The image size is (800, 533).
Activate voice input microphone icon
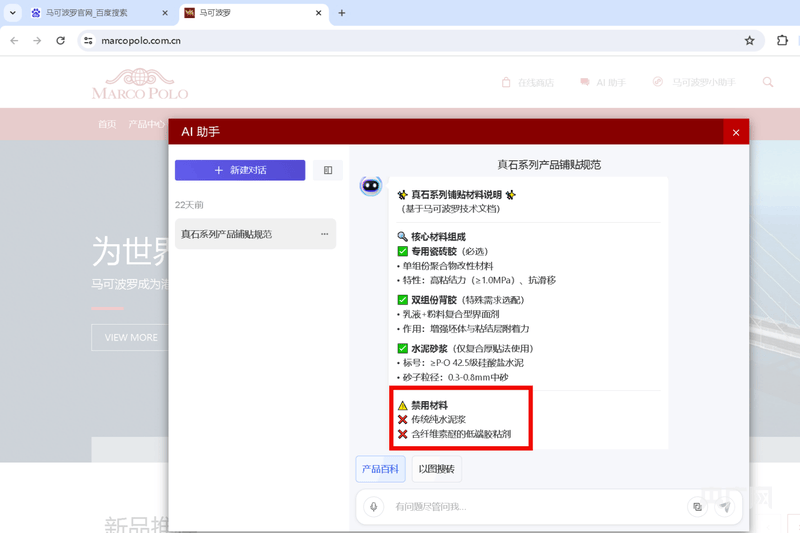(x=374, y=506)
